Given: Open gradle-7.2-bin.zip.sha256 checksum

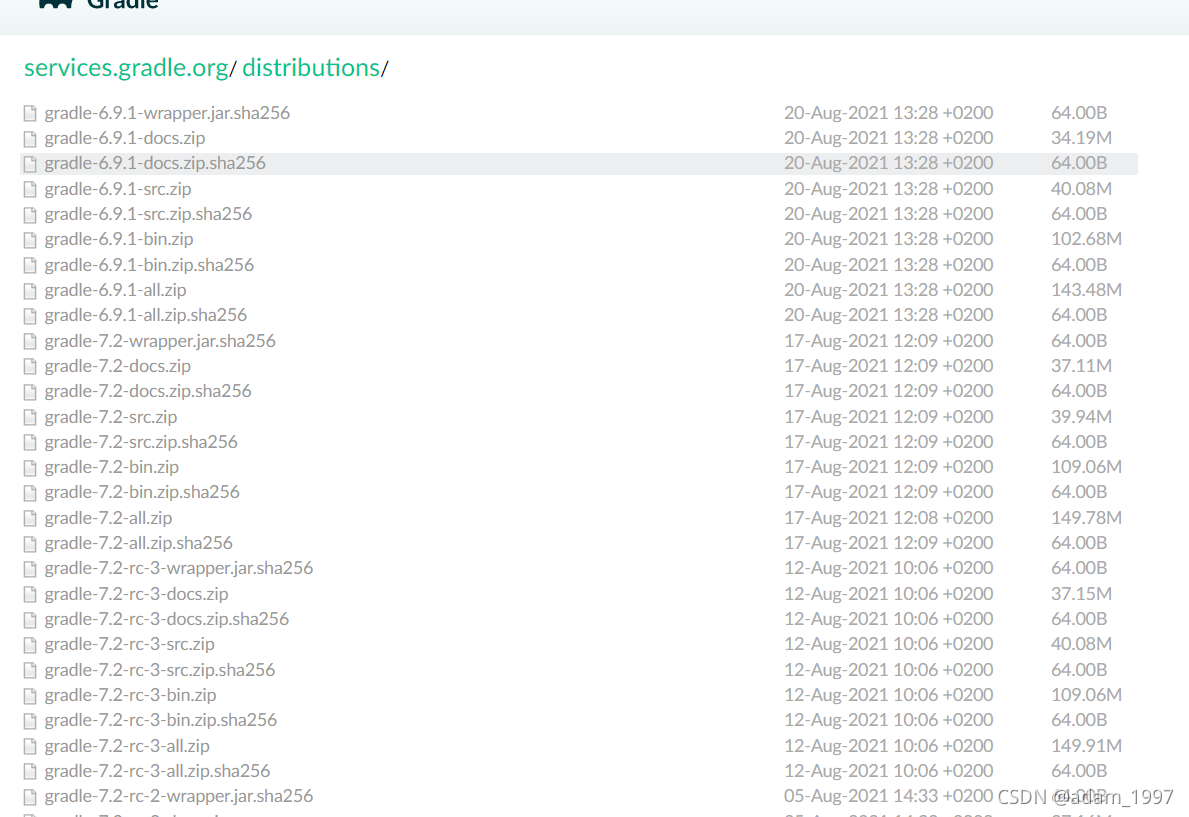Looking at the screenshot, I should (x=142, y=492).
